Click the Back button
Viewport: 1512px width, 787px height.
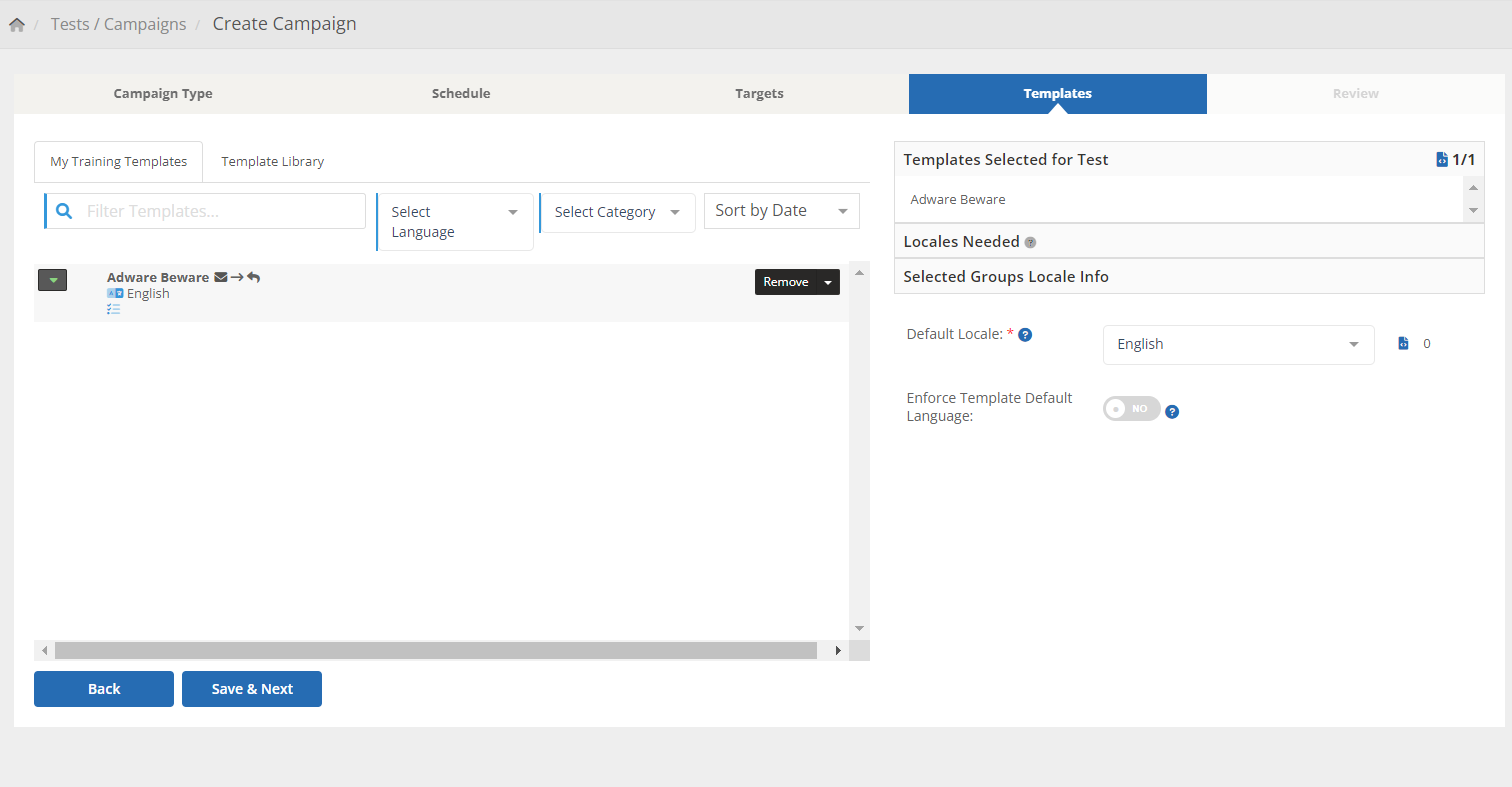104,689
